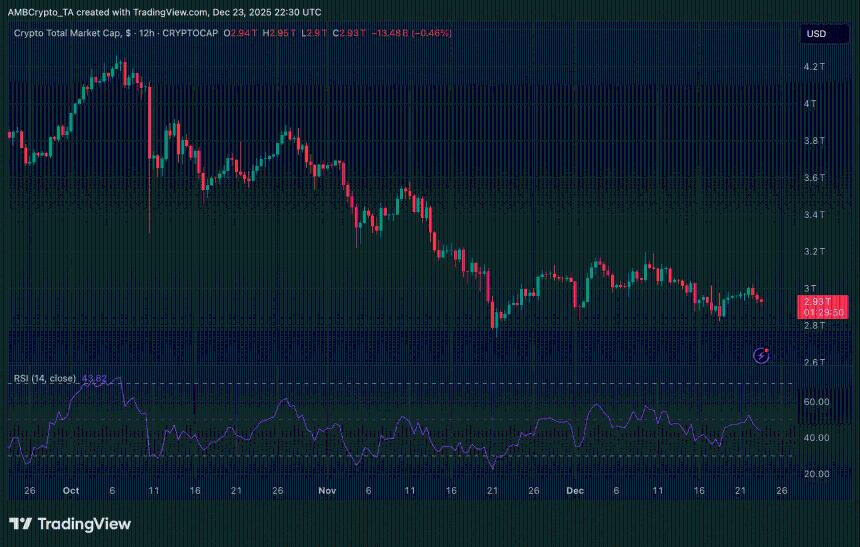
Task: Click the red 2.93 T current price label
Action: click(820, 301)
